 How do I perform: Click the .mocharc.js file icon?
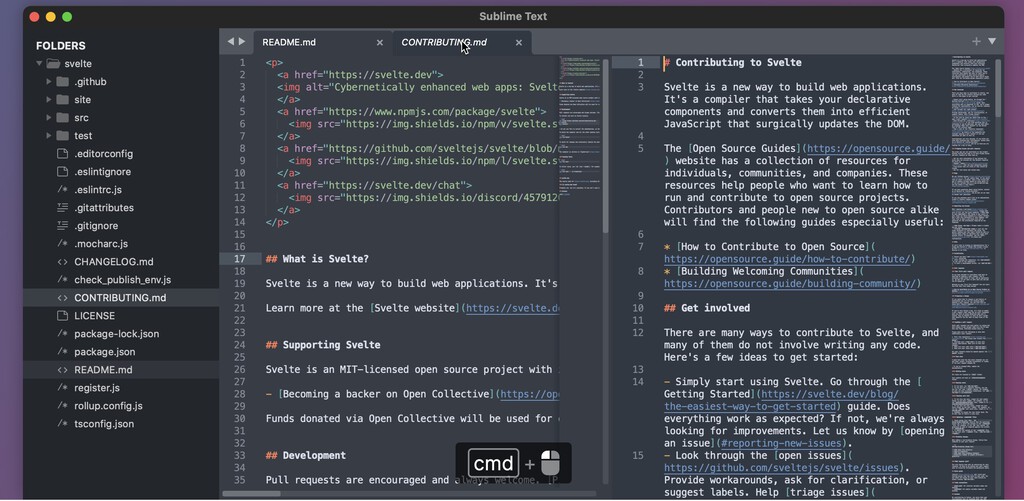point(63,244)
